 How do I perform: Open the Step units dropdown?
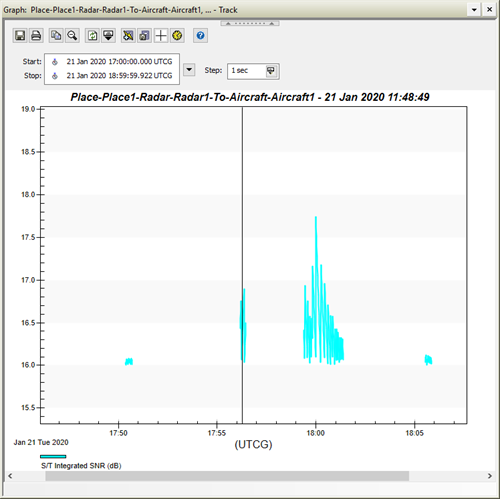tap(271, 71)
